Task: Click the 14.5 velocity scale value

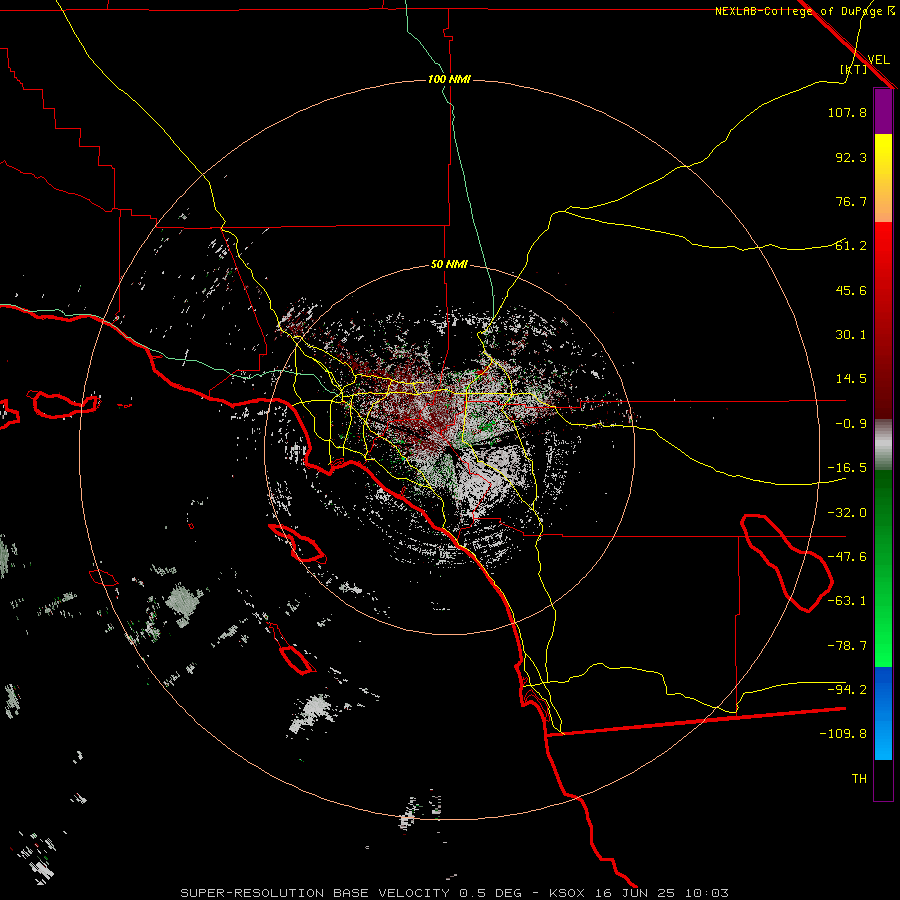Action: click(x=851, y=379)
